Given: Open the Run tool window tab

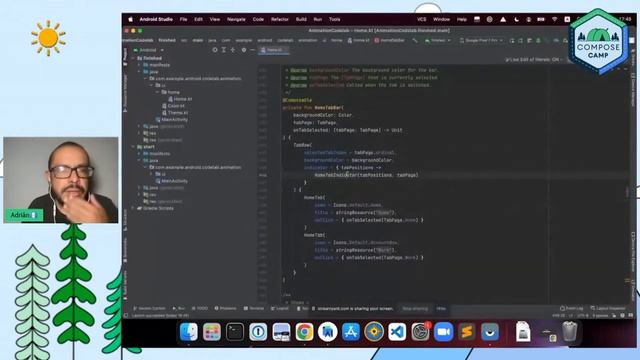Looking at the screenshot, I should [179, 309].
